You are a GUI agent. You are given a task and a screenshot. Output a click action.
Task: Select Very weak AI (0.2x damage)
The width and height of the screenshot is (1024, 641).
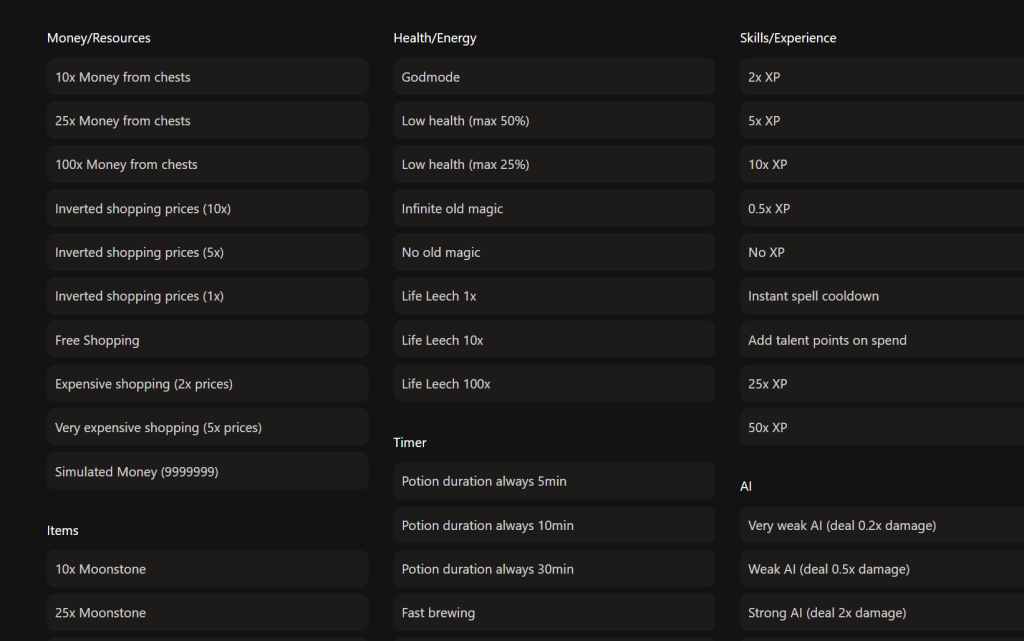[880, 525]
